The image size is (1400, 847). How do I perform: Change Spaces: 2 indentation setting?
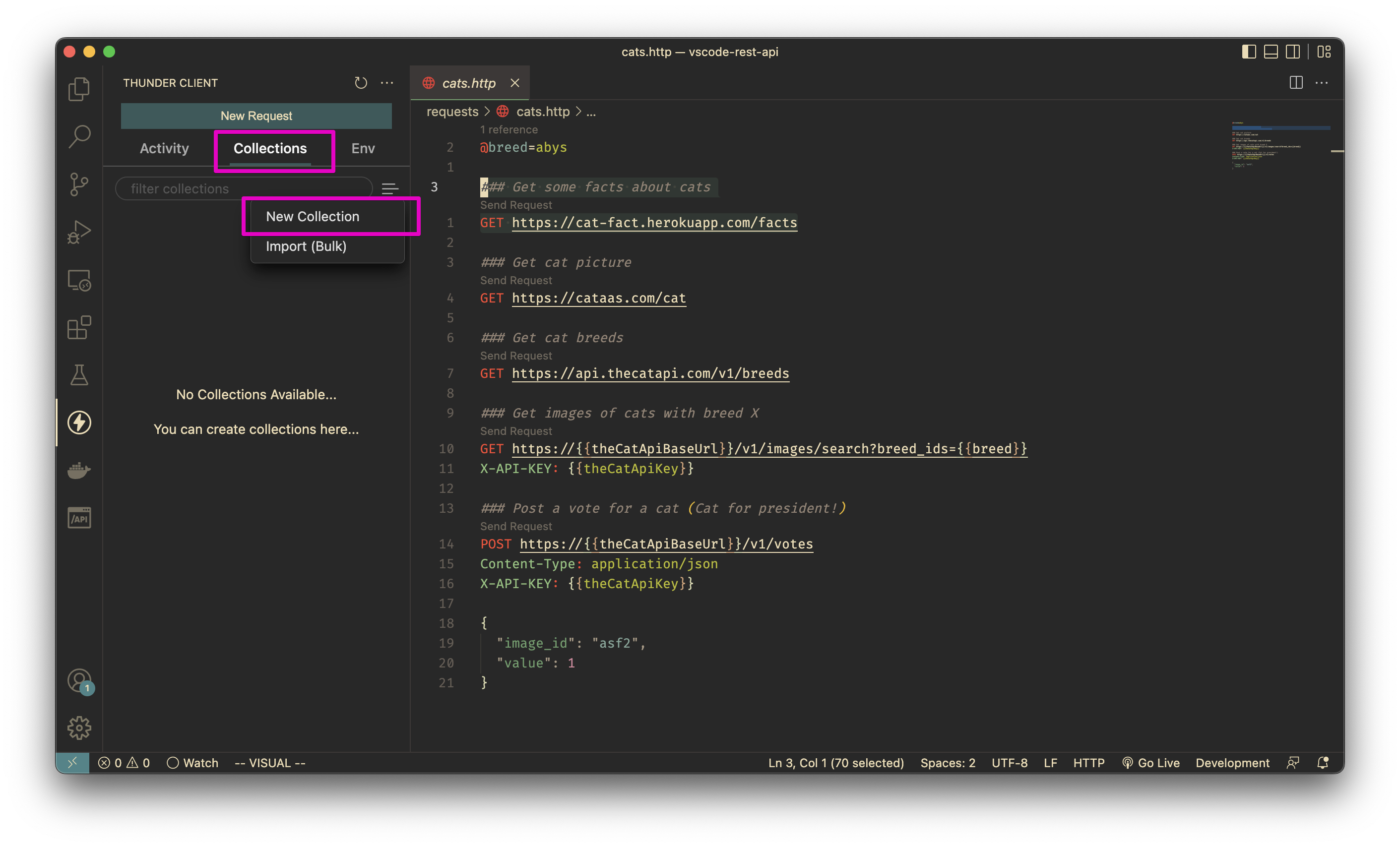[x=948, y=763]
